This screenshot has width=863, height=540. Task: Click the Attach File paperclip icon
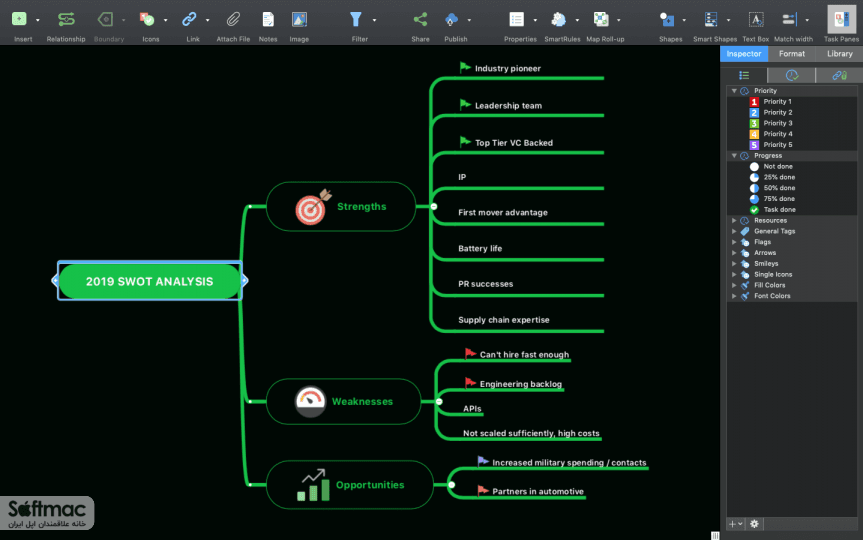[233, 19]
